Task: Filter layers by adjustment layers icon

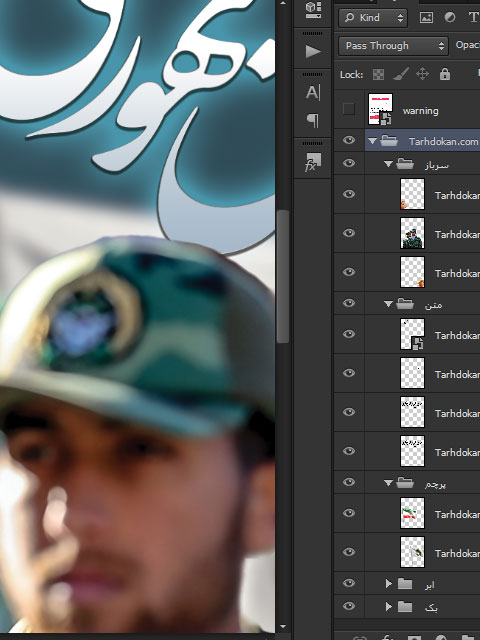Action: point(450,18)
